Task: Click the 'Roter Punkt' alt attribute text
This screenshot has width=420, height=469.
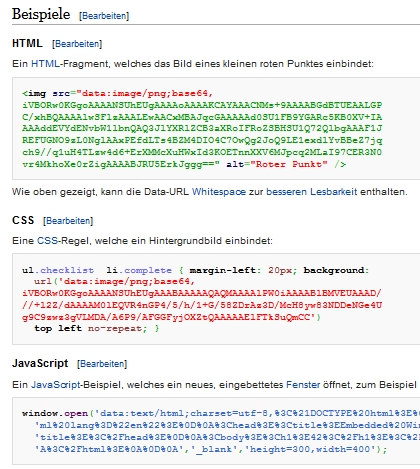Action: (x=289, y=164)
